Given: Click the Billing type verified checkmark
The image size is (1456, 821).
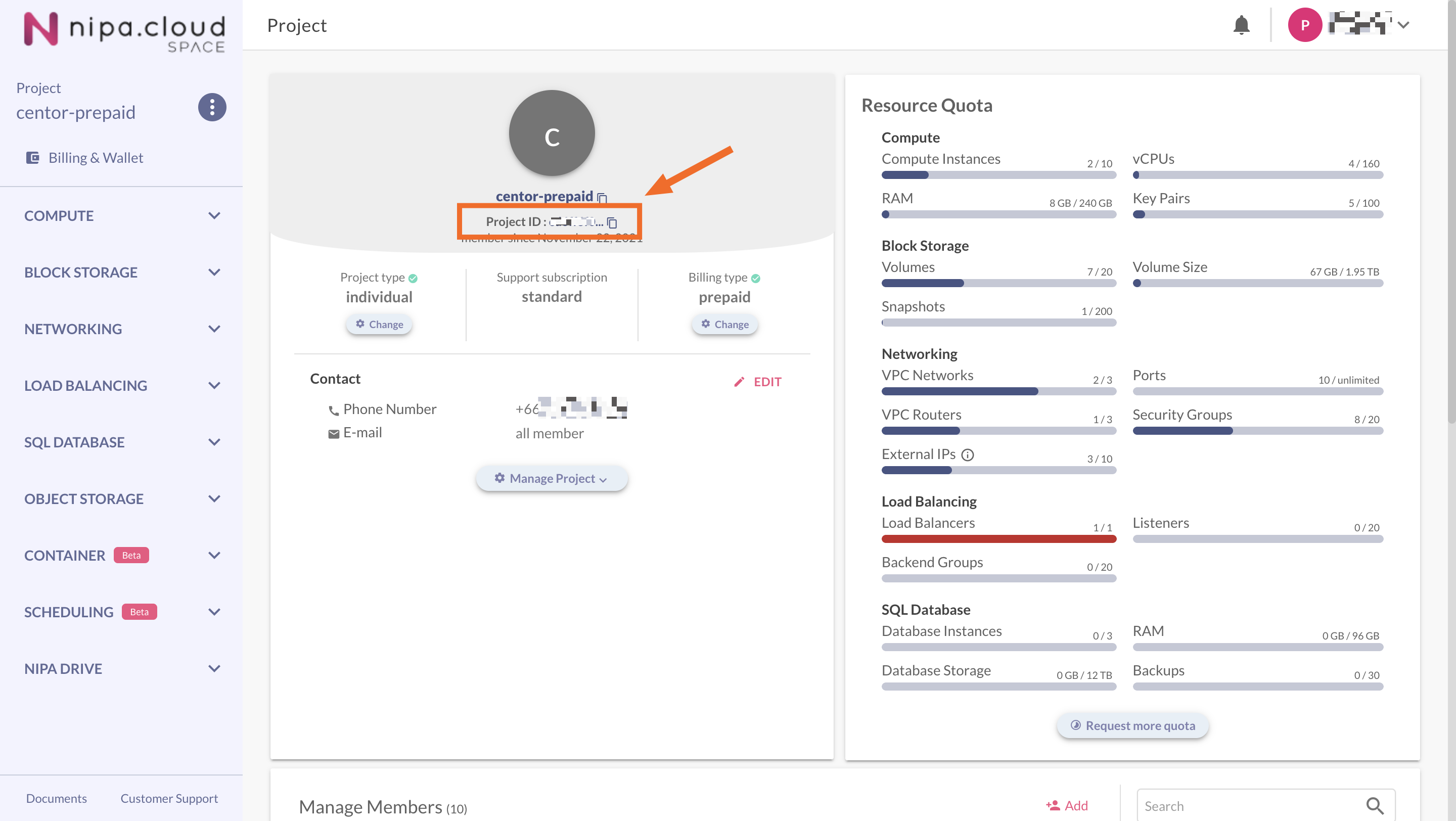Looking at the screenshot, I should click(x=756, y=278).
